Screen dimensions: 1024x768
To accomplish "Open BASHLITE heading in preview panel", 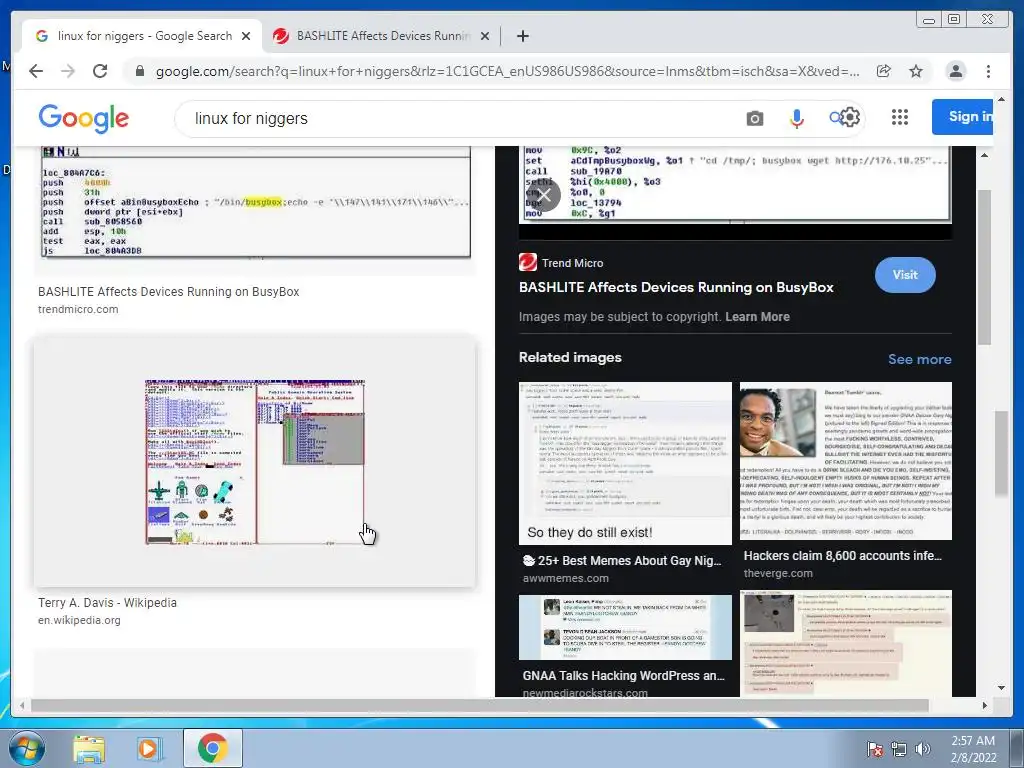I will pyautogui.click(x=676, y=287).
